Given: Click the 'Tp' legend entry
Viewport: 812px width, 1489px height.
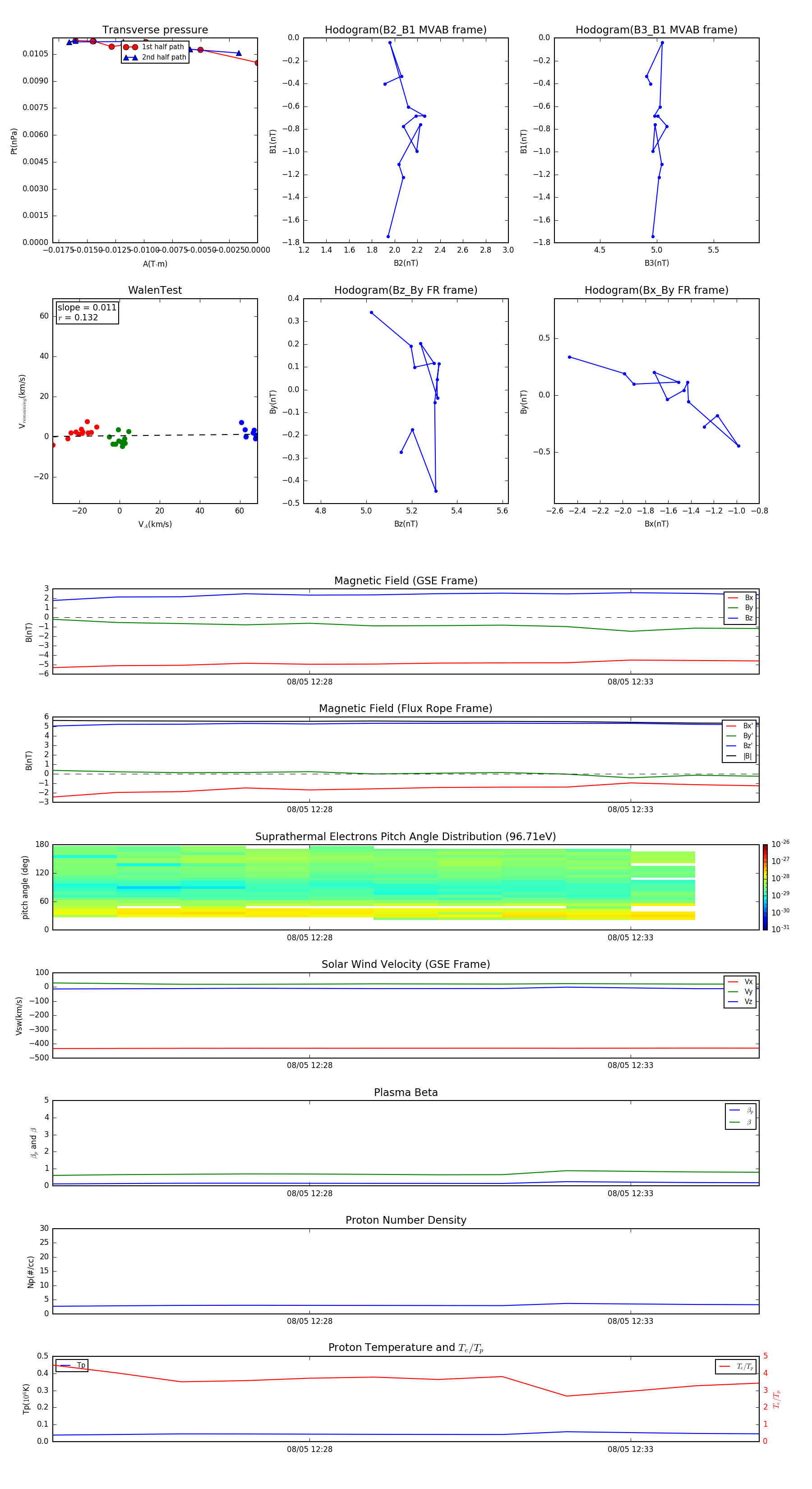Looking at the screenshot, I should (x=72, y=1365).
